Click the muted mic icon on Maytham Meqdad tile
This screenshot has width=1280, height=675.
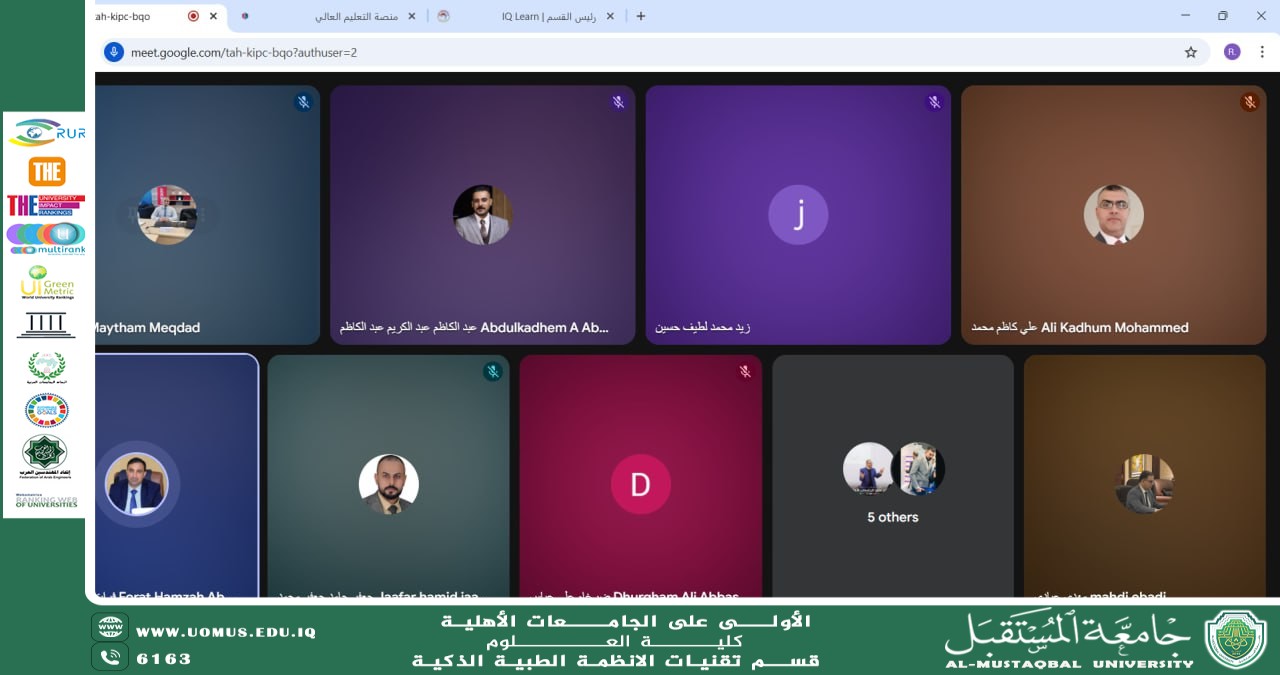coord(303,102)
